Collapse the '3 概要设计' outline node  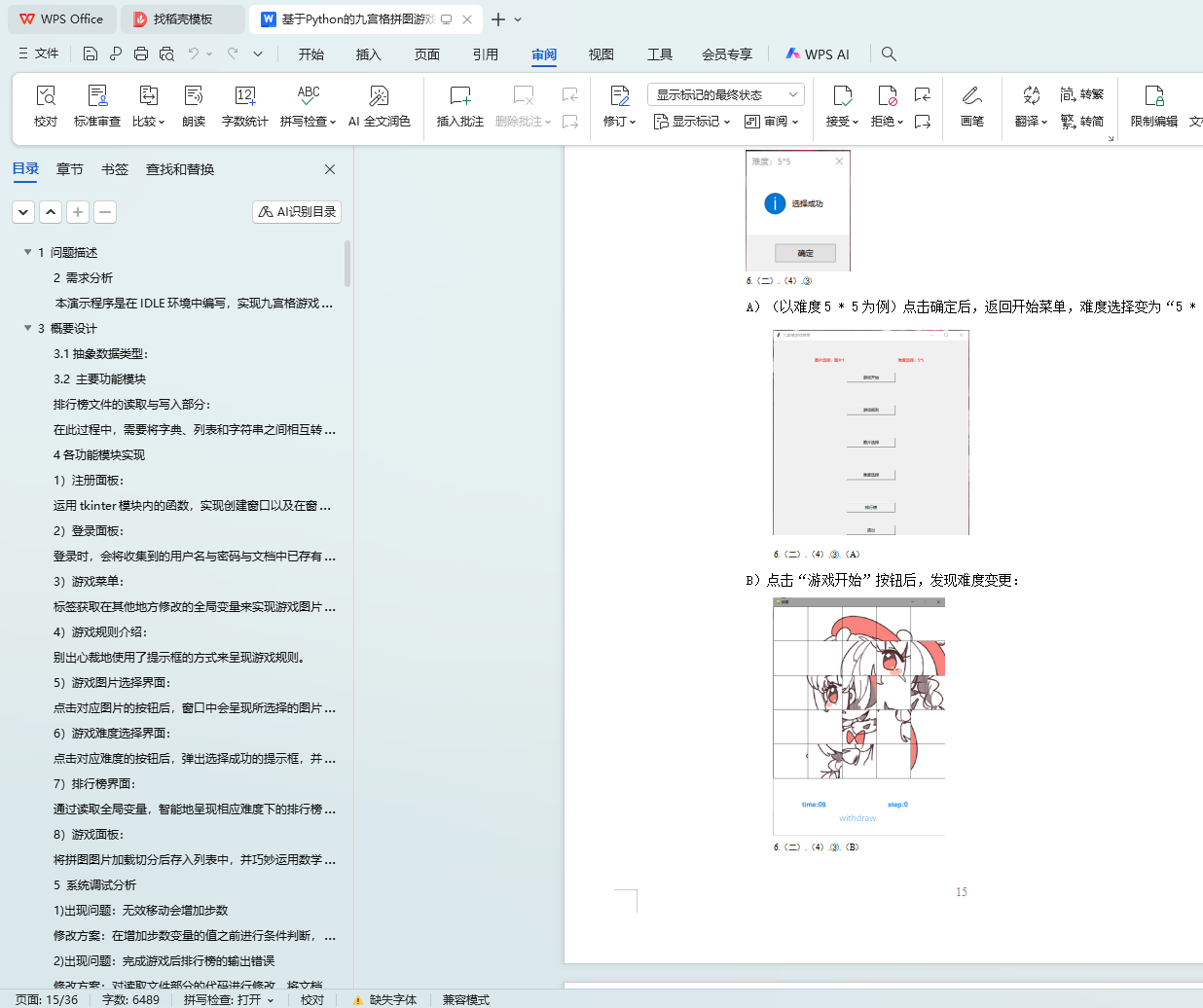(27, 328)
